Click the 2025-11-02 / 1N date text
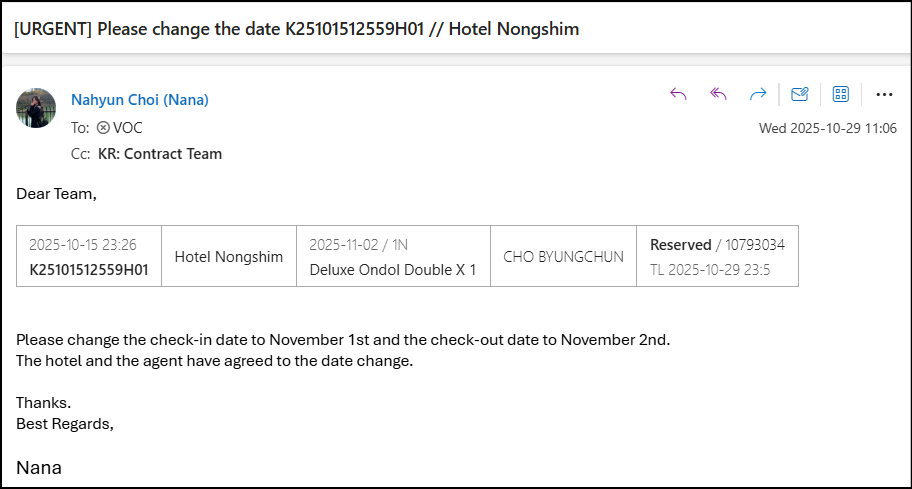Image resolution: width=912 pixels, height=489 pixels. pyautogui.click(x=359, y=244)
